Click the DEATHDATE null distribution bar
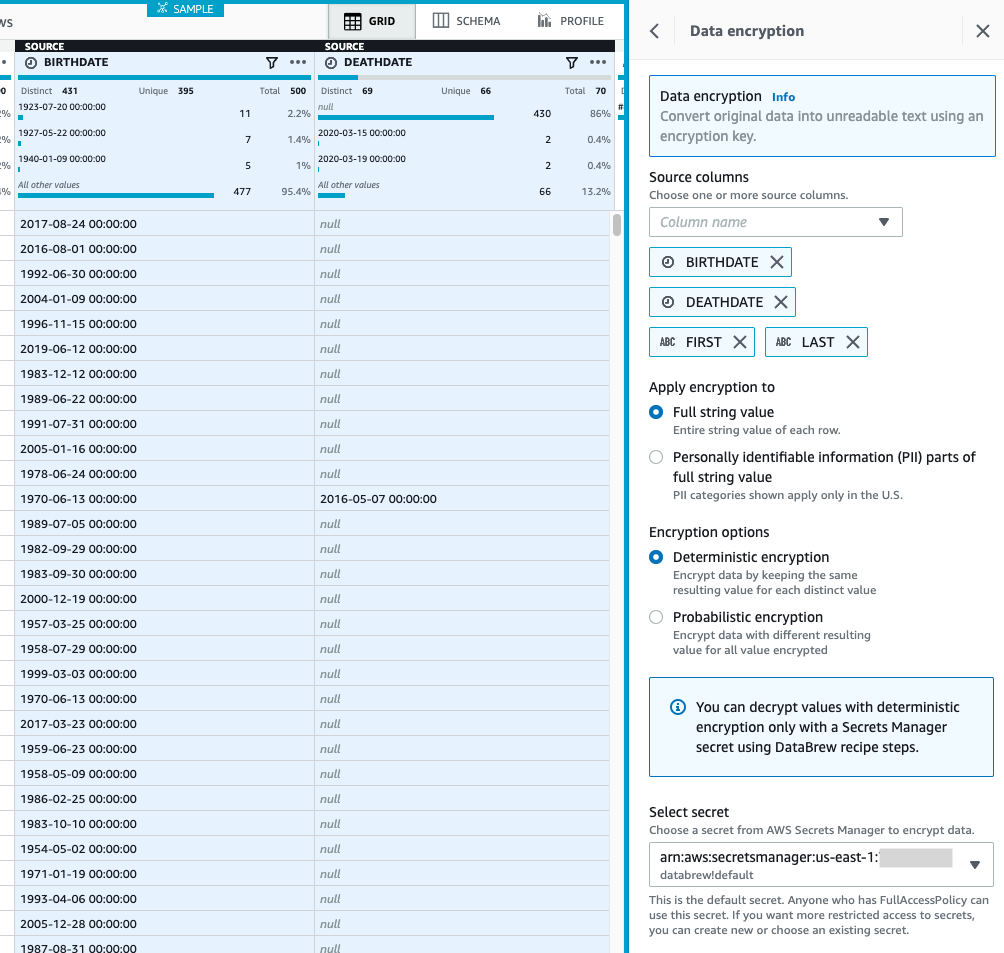1004x953 pixels. [x=406, y=118]
